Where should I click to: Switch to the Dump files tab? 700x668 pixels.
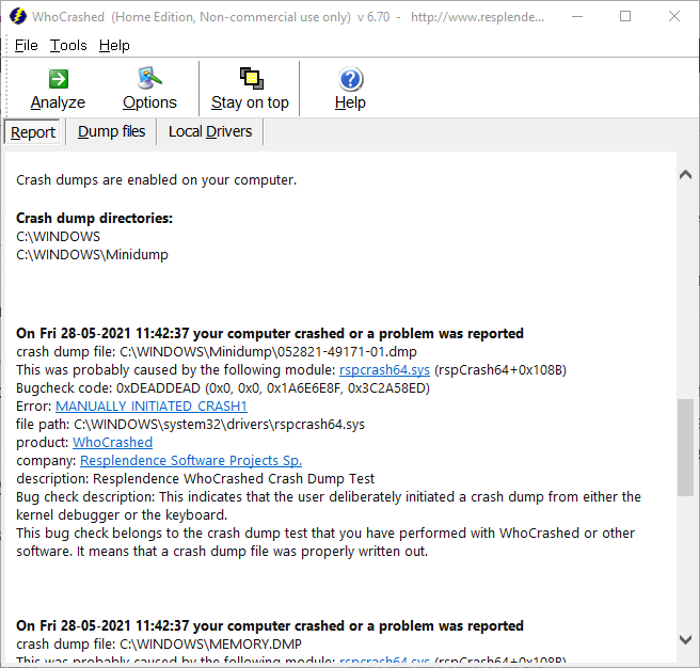tap(112, 132)
